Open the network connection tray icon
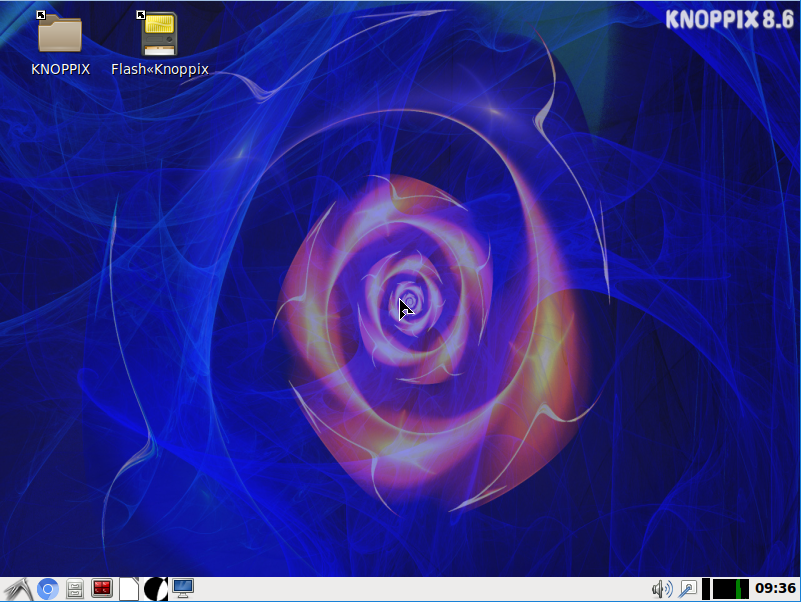 tap(687, 589)
